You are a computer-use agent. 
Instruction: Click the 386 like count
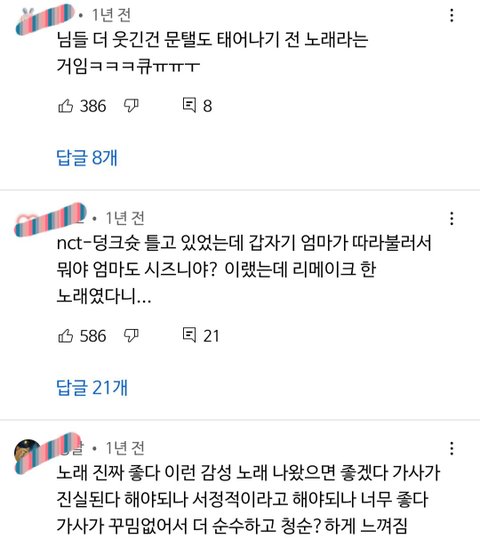[93, 106]
